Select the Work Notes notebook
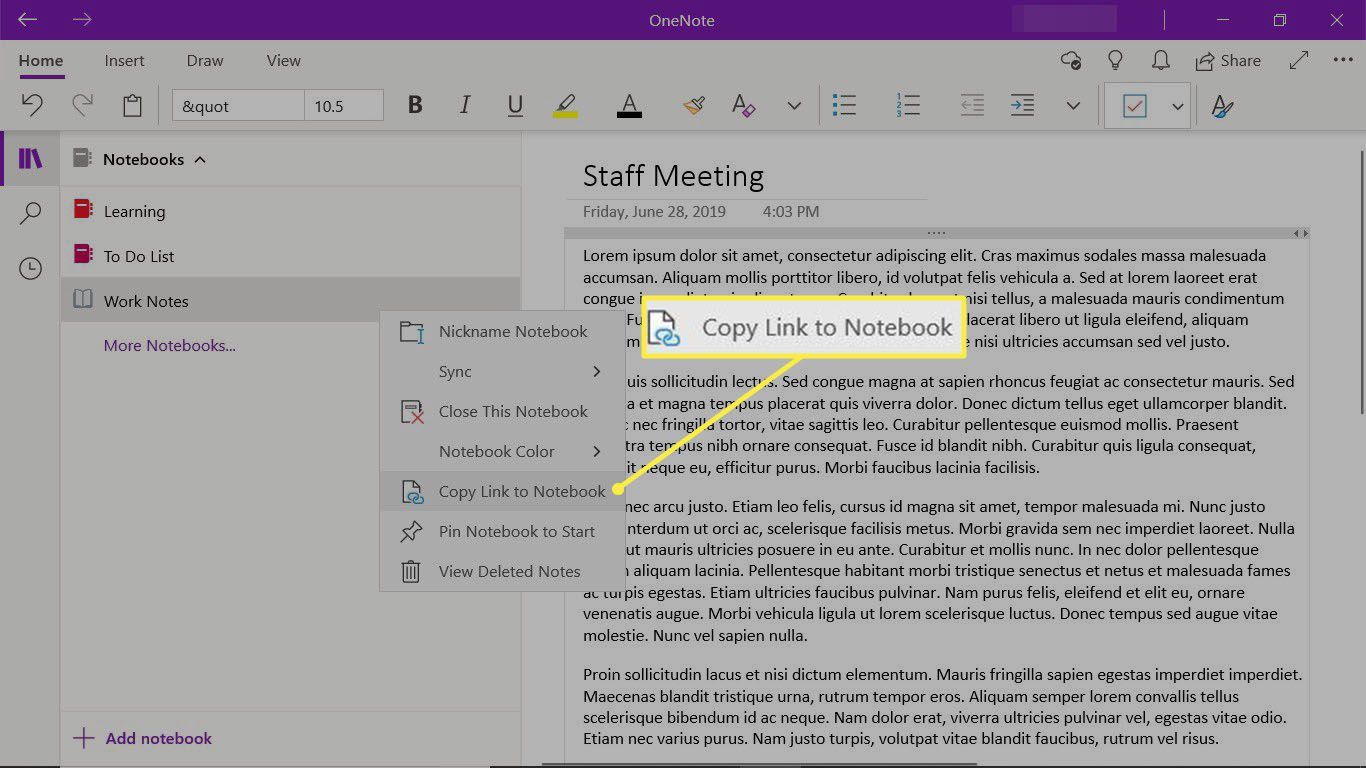1366x768 pixels. click(290, 301)
